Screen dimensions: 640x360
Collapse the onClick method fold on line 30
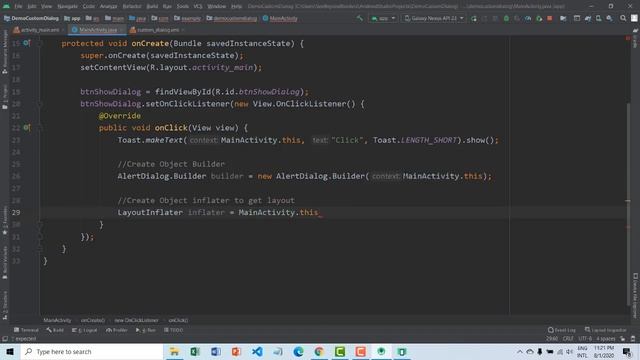click(x=40, y=224)
